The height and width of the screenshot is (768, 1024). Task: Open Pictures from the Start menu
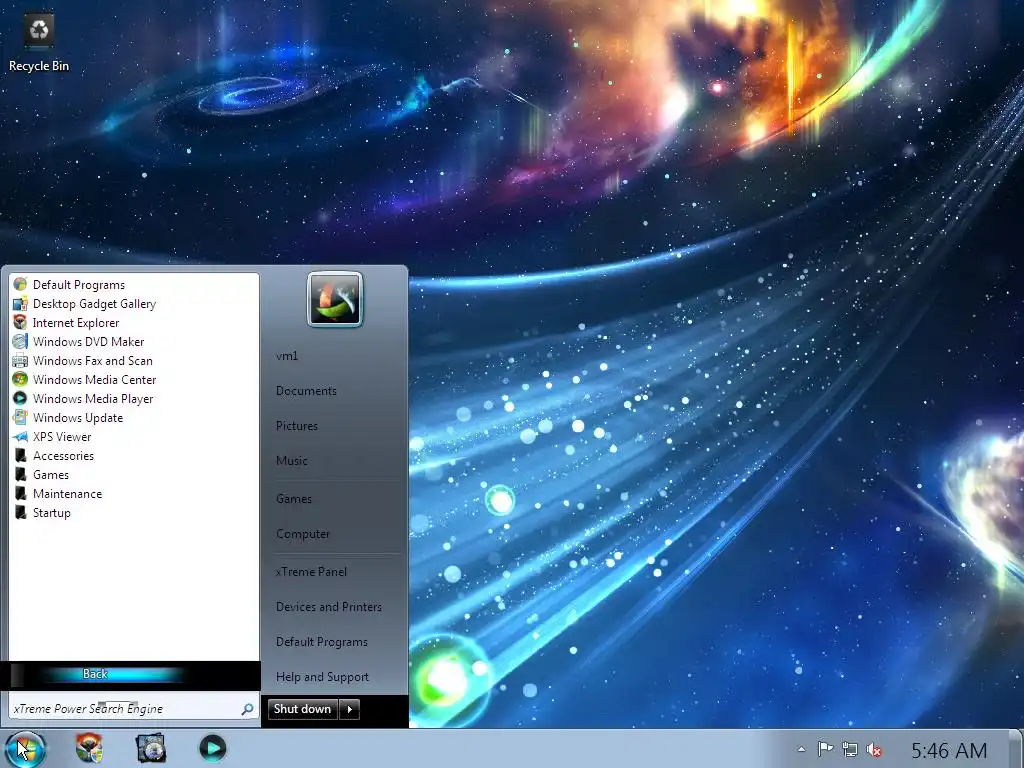tap(296, 426)
